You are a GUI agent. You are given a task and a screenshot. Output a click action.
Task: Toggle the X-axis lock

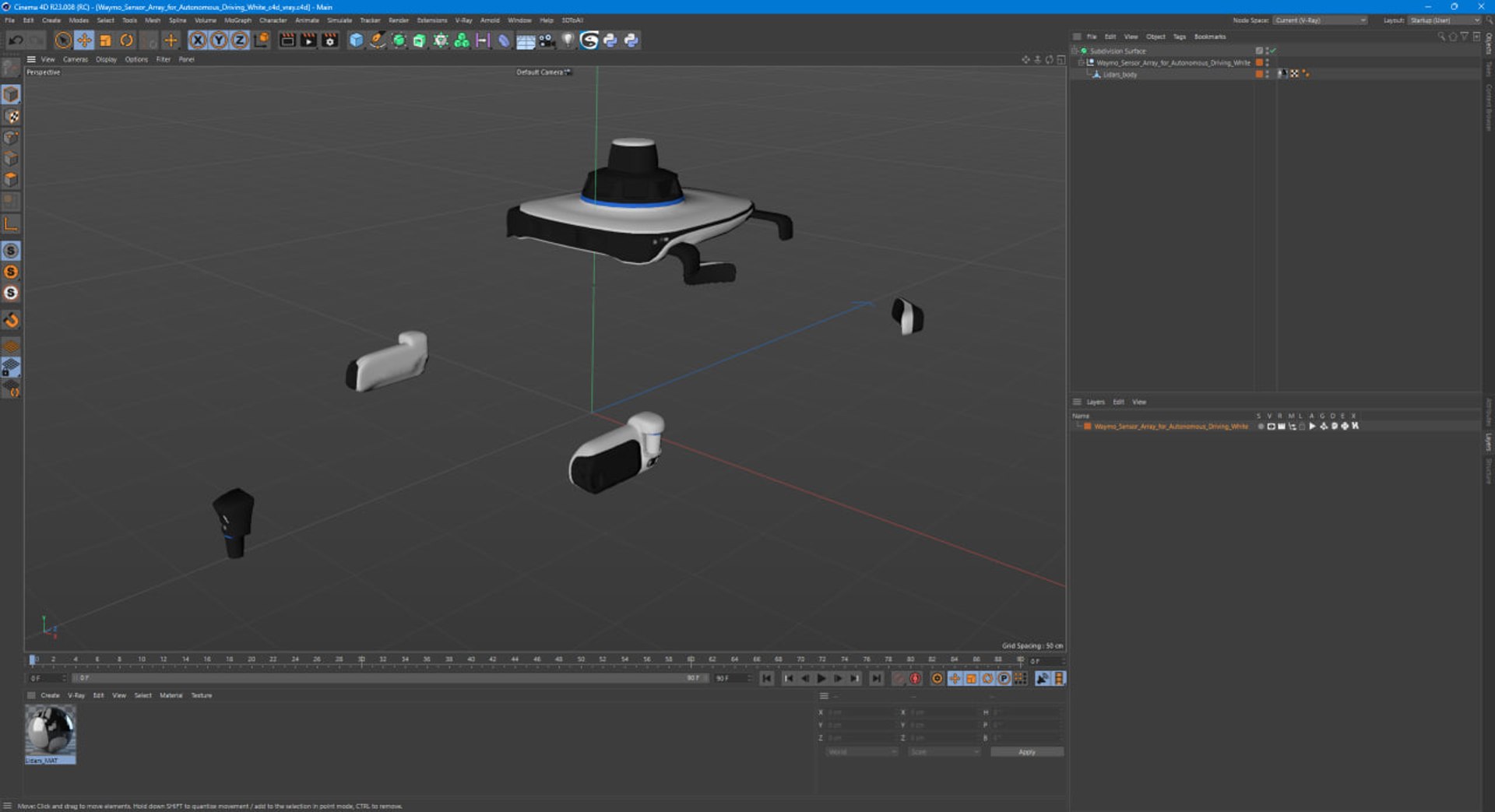pos(198,40)
